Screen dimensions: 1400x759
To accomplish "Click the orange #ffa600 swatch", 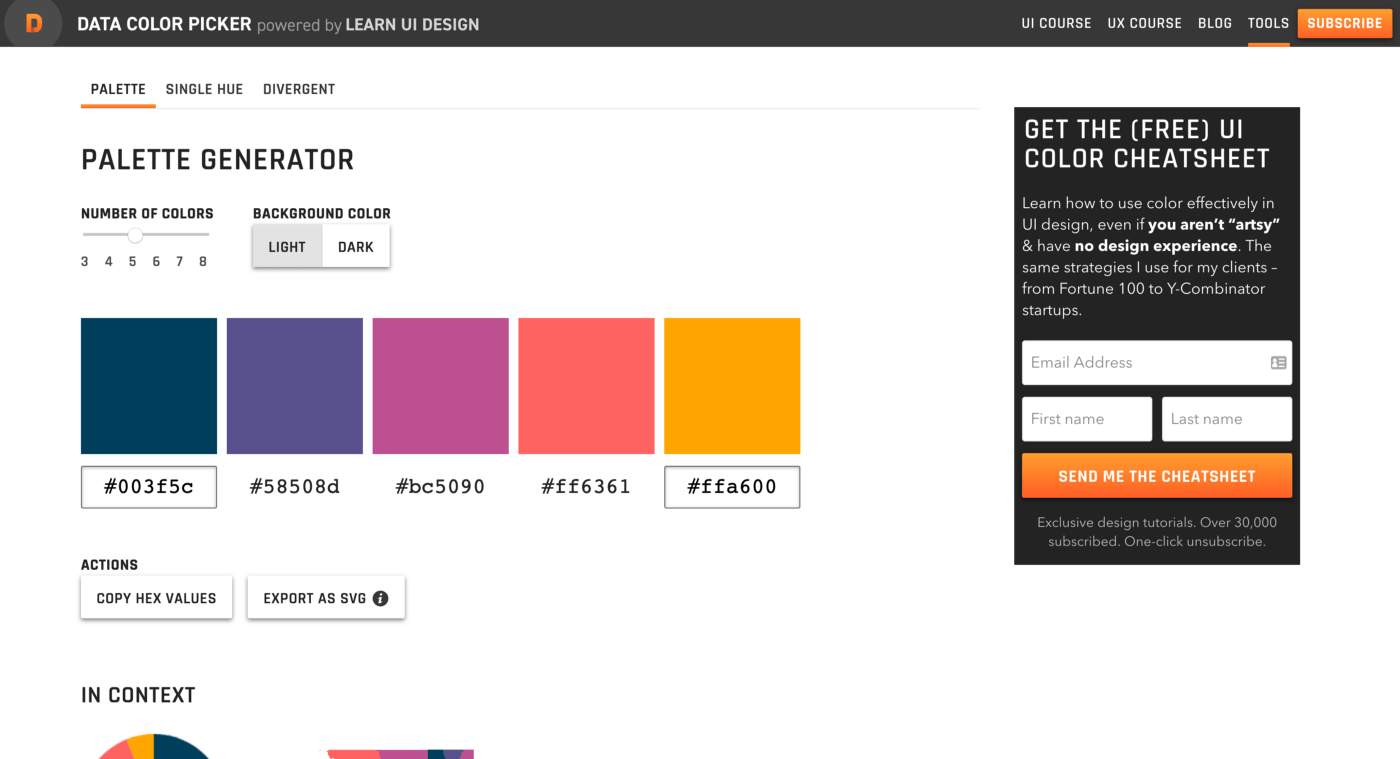I will [x=732, y=386].
